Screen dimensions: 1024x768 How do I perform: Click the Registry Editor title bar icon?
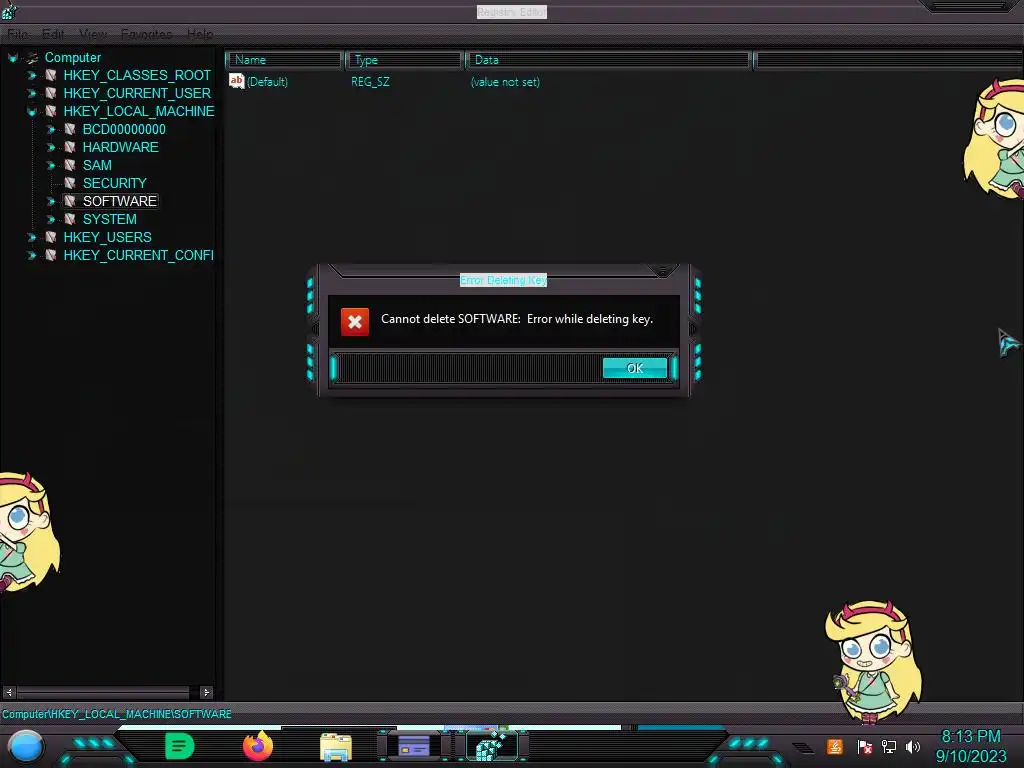pos(9,10)
